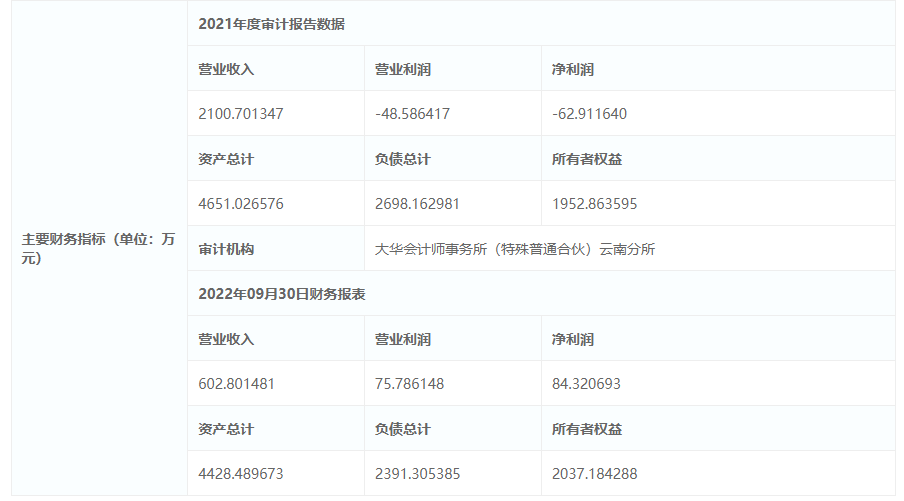The image size is (904, 501).
Task: Click the 审计机构 label cell
Action: (x=226, y=249)
